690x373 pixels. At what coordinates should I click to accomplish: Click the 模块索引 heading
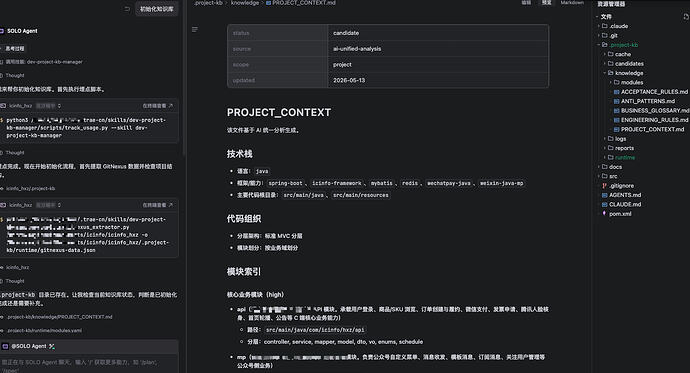point(244,272)
